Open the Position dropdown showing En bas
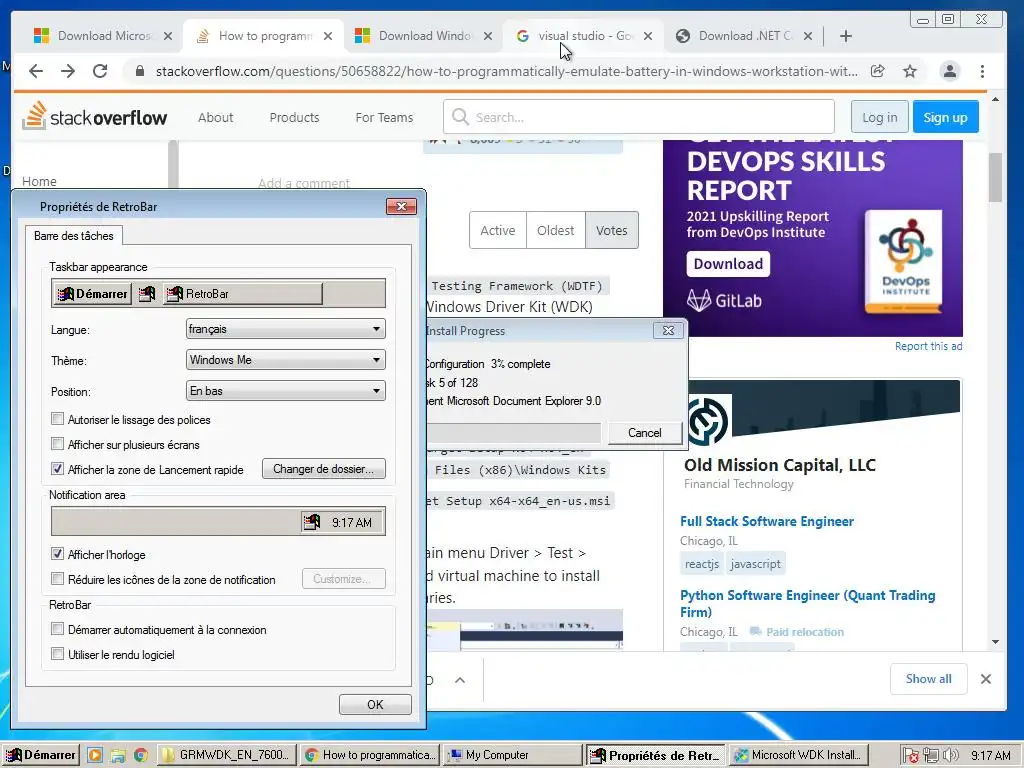This screenshot has height=768, width=1024. (x=285, y=391)
